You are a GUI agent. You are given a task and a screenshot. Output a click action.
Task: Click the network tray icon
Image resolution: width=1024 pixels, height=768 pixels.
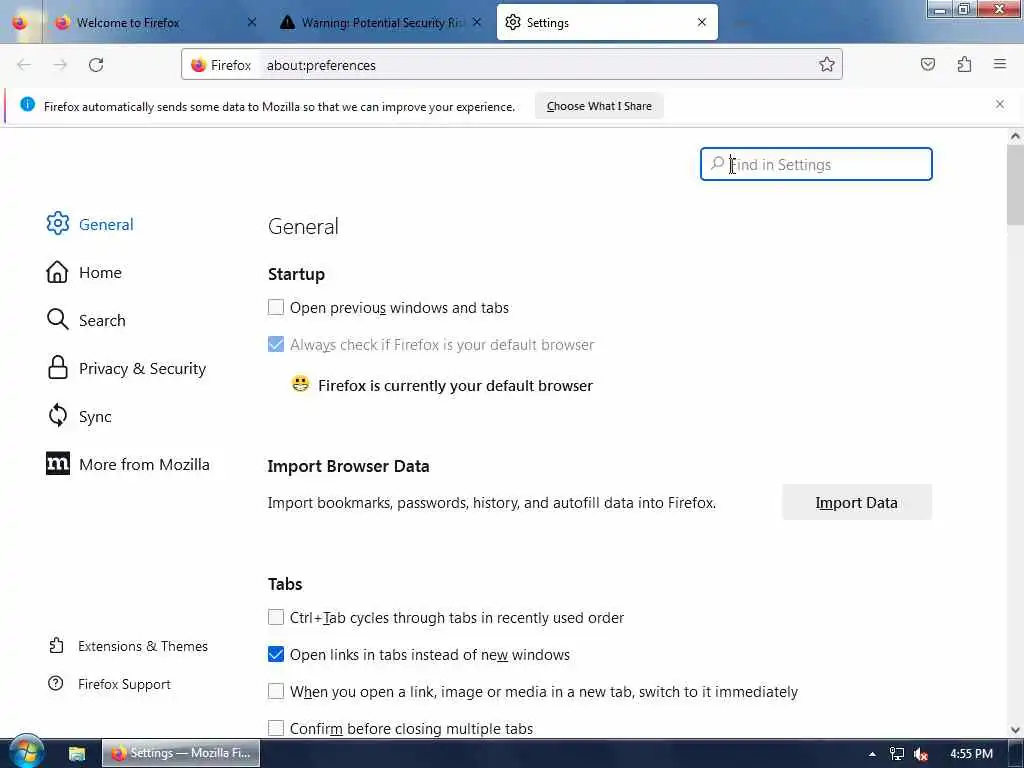click(897, 754)
